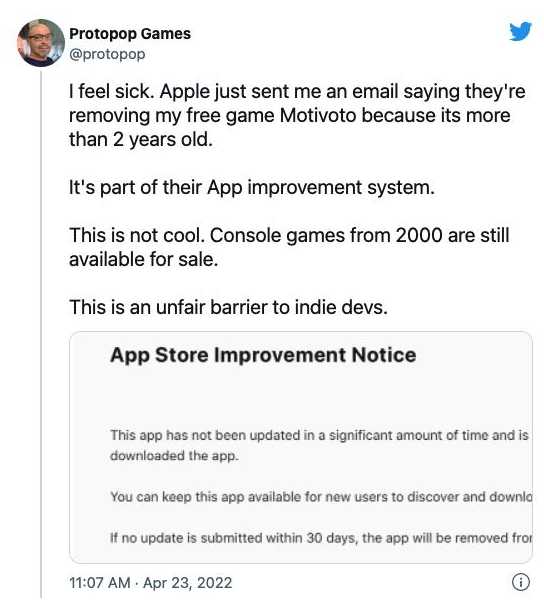The width and height of the screenshot is (544, 615).
Task: Open the 11:07 AM timestamp link
Action: (100, 583)
